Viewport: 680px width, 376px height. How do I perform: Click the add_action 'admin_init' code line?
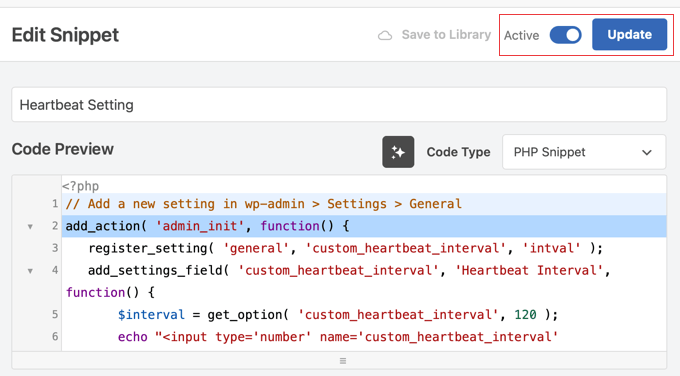[207, 226]
